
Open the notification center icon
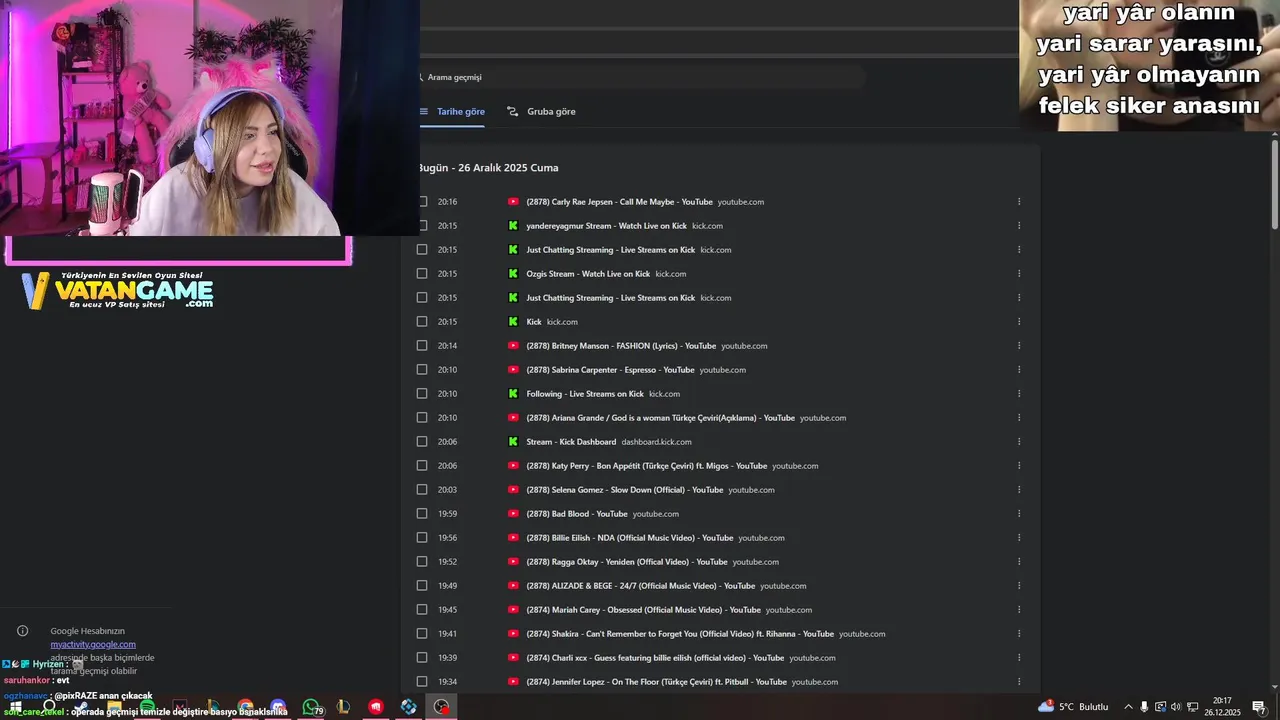(x=1259, y=707)
